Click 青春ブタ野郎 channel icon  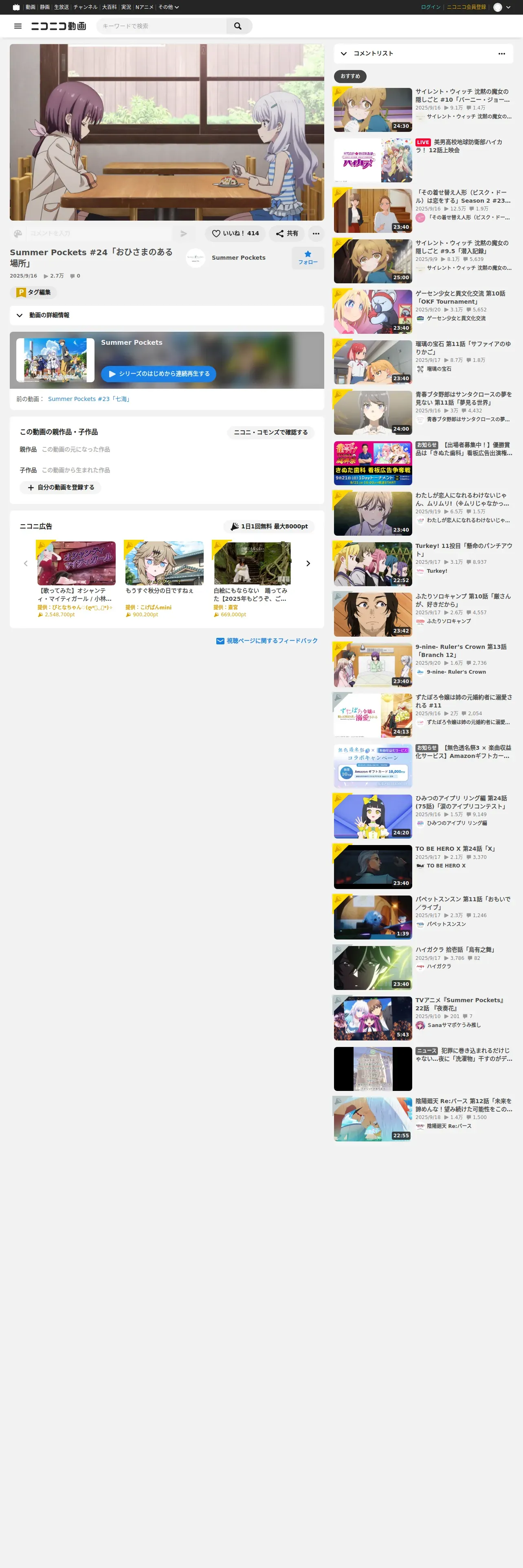(420, 420)
